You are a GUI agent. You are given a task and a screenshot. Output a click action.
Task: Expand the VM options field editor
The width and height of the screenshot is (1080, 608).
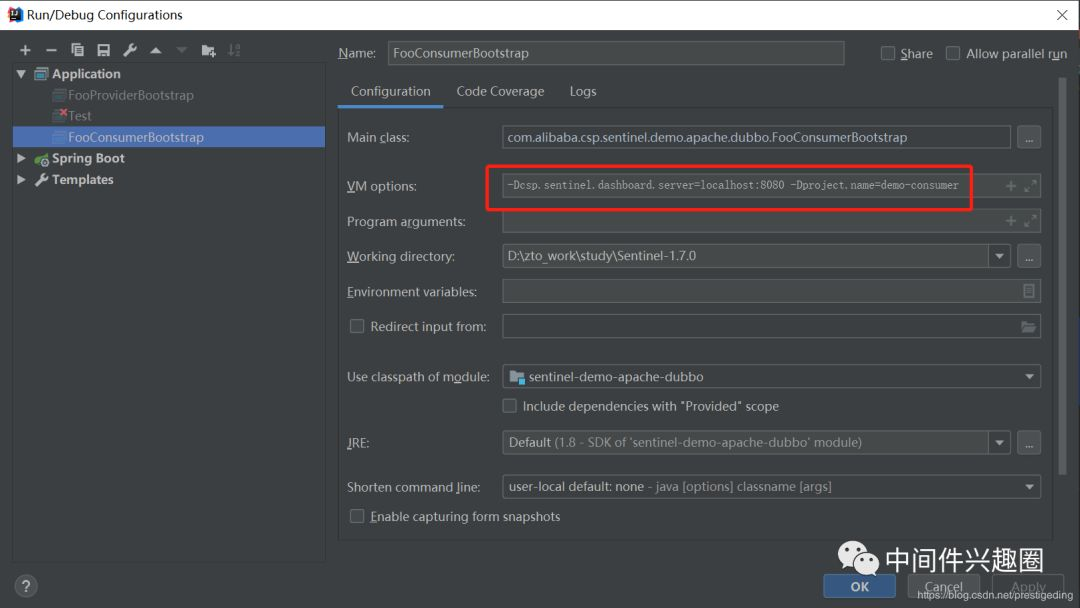[1030, 186]
